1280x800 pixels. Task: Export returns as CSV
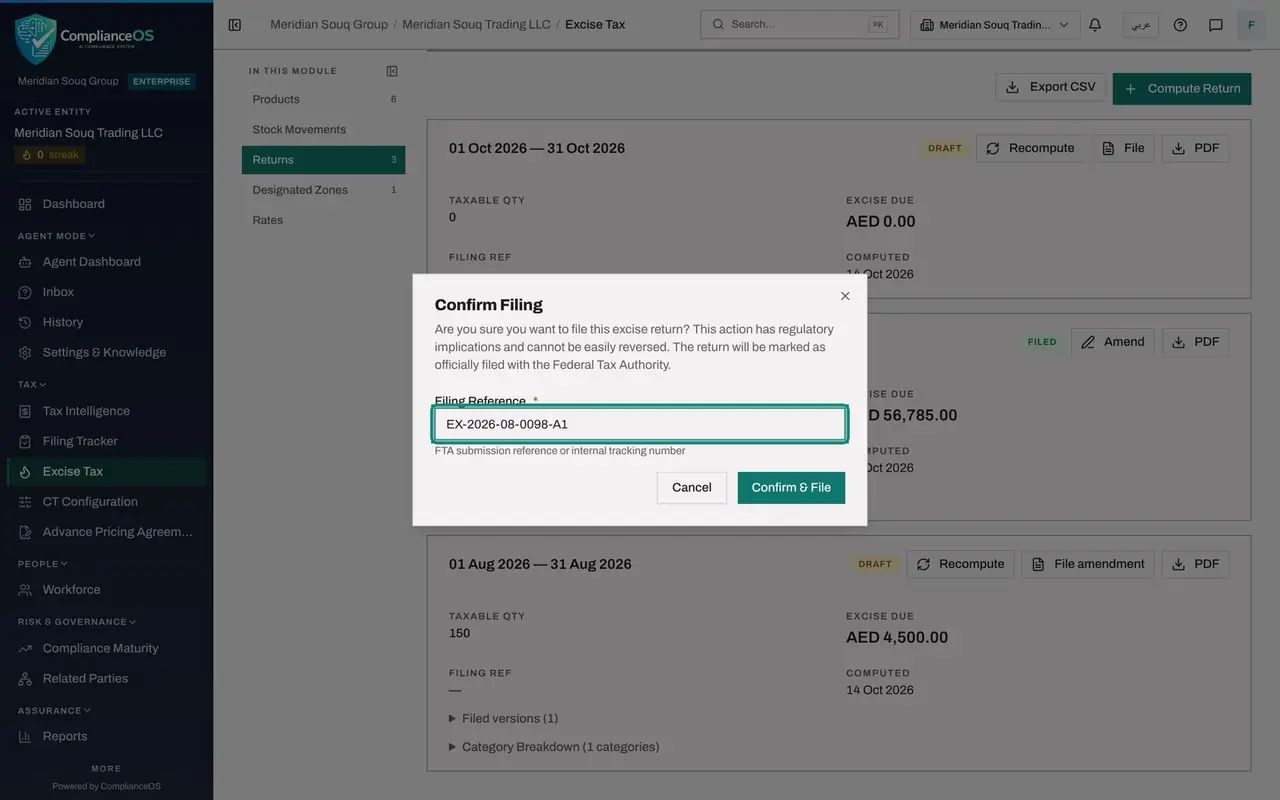point(1050,87)
